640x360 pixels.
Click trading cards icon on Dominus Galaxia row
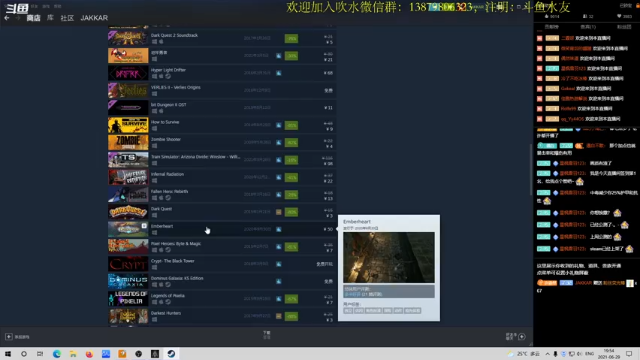[279, 282]
